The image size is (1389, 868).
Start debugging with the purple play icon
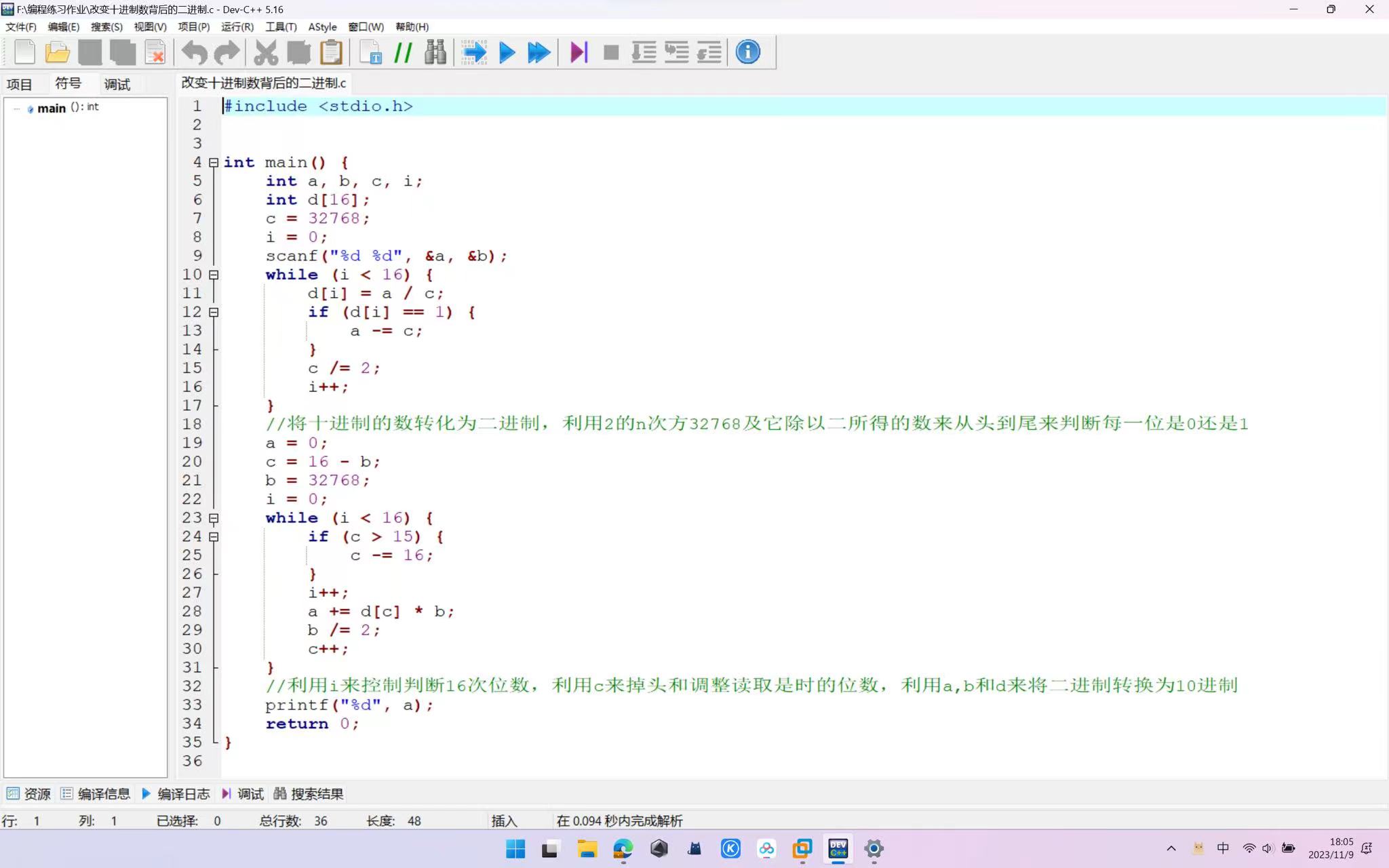(579, 52)
